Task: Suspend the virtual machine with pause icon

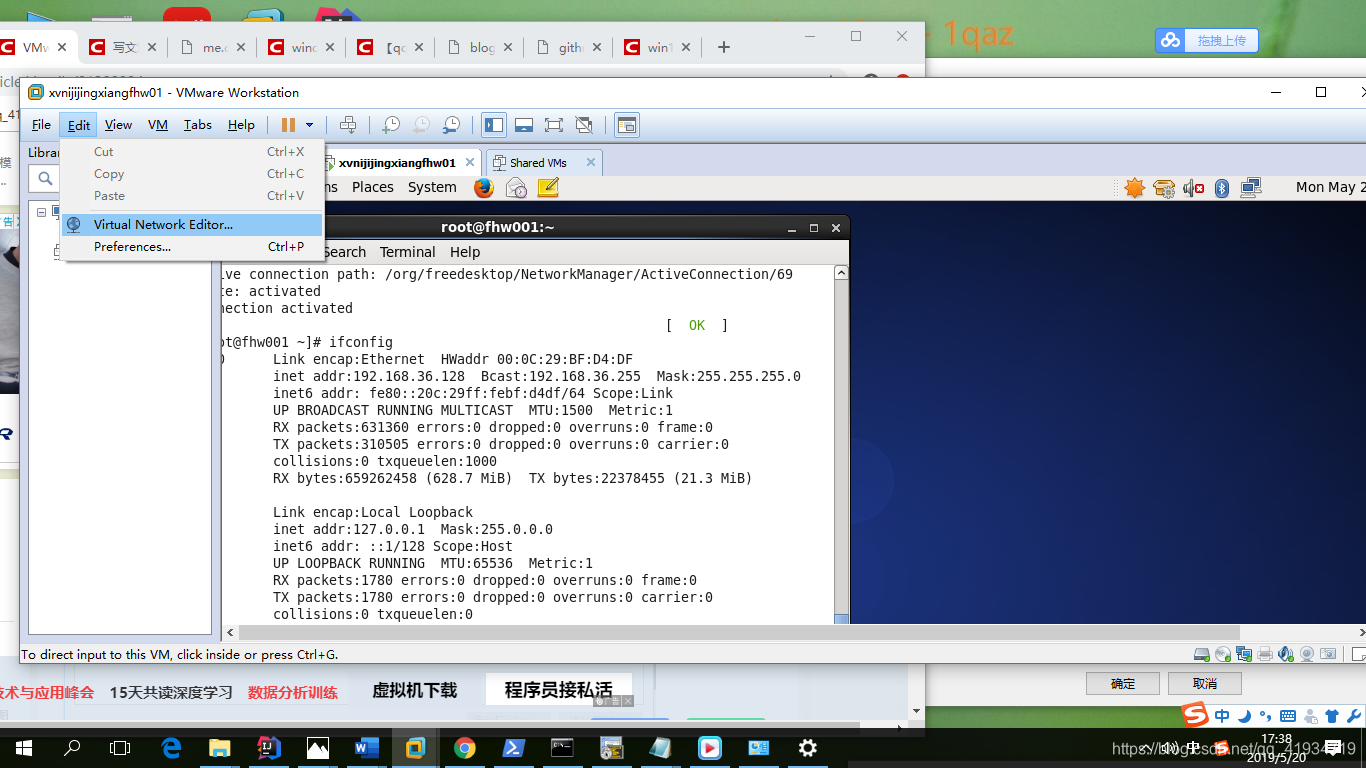Action: point(288,125)
